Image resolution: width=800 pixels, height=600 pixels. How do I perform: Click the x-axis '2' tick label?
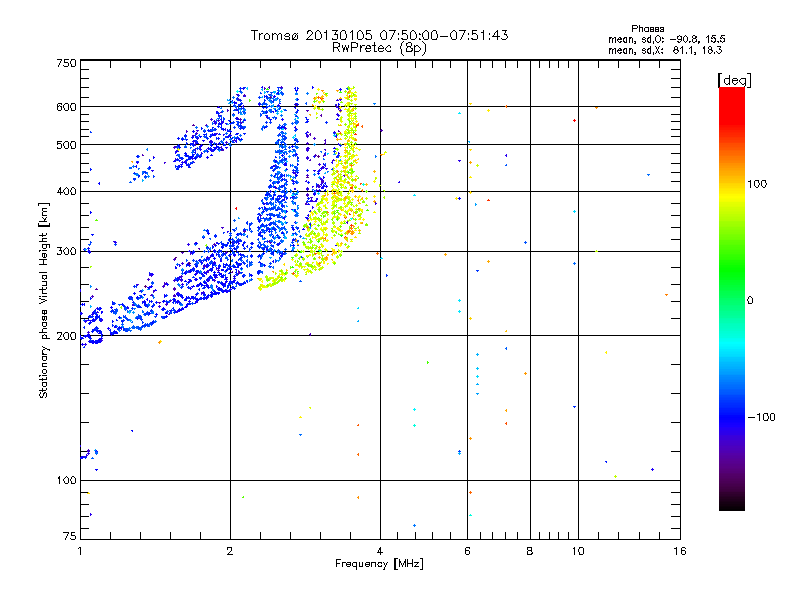tap(230, 551)
